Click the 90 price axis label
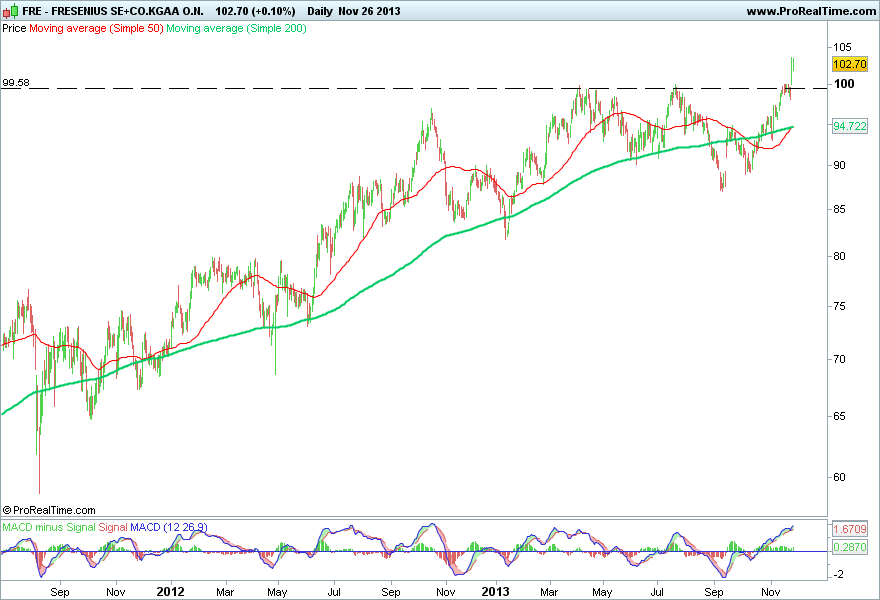 click(840, 165)
